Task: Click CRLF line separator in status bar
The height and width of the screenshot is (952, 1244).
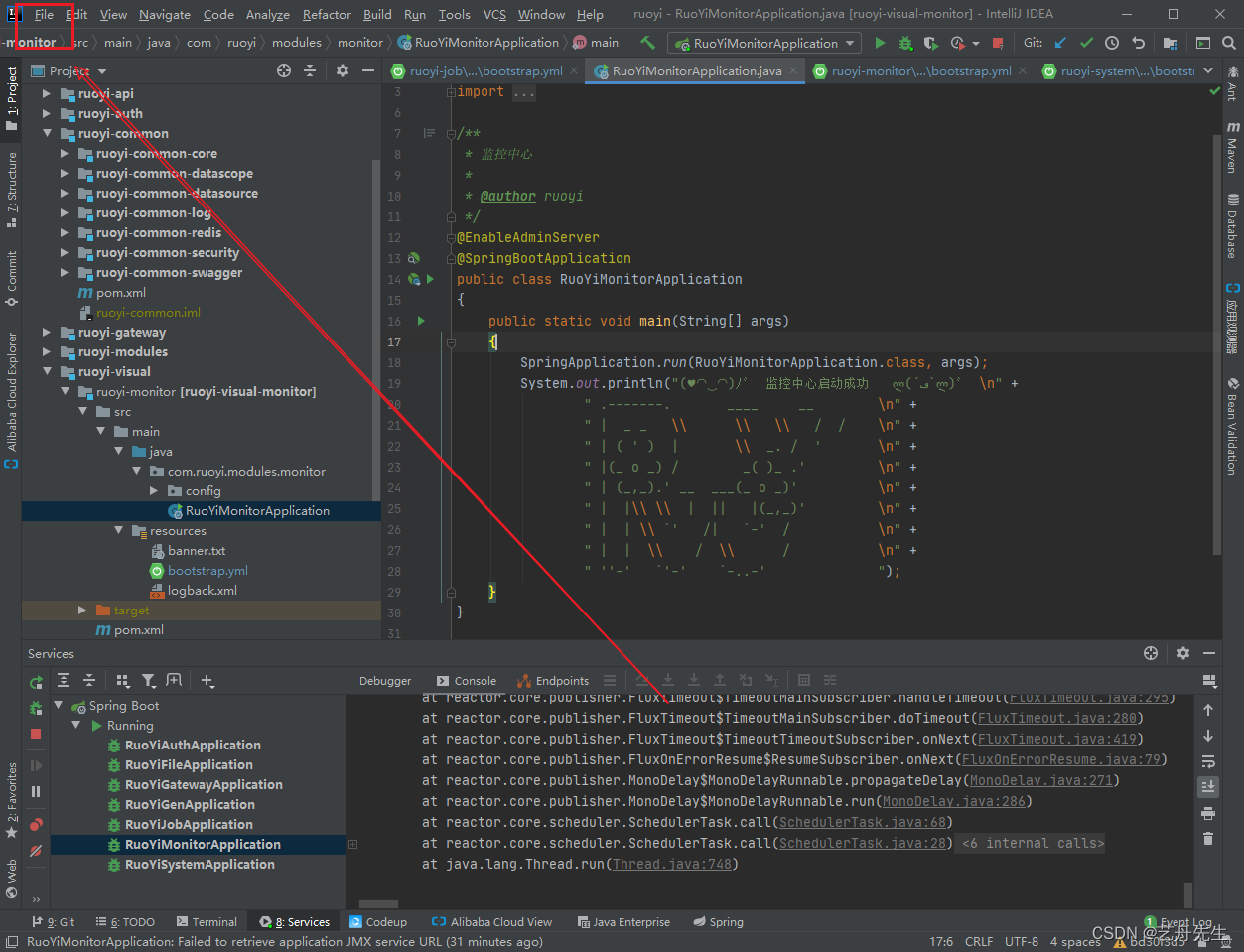Action: coord(979,941)
